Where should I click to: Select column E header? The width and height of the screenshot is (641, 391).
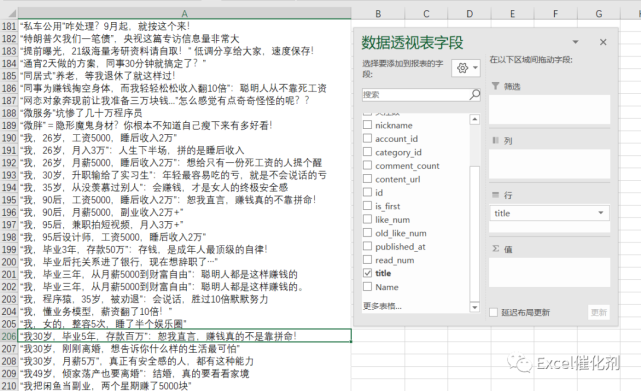click(512, 13)
